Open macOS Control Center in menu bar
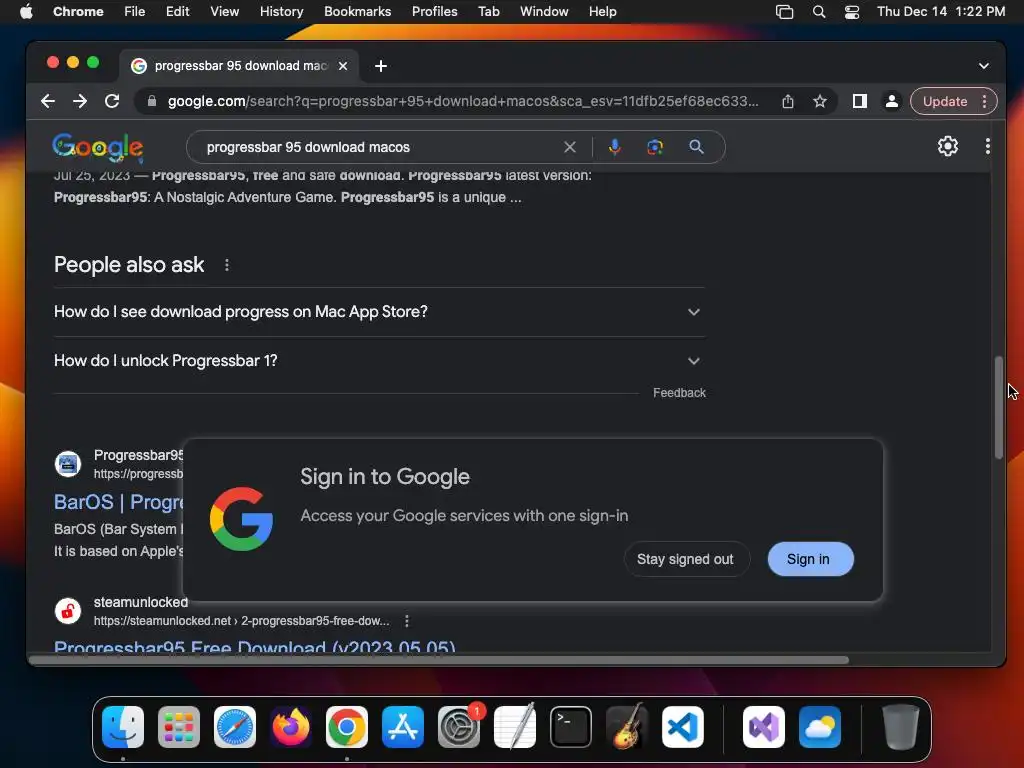 click(x=852, y=12)
